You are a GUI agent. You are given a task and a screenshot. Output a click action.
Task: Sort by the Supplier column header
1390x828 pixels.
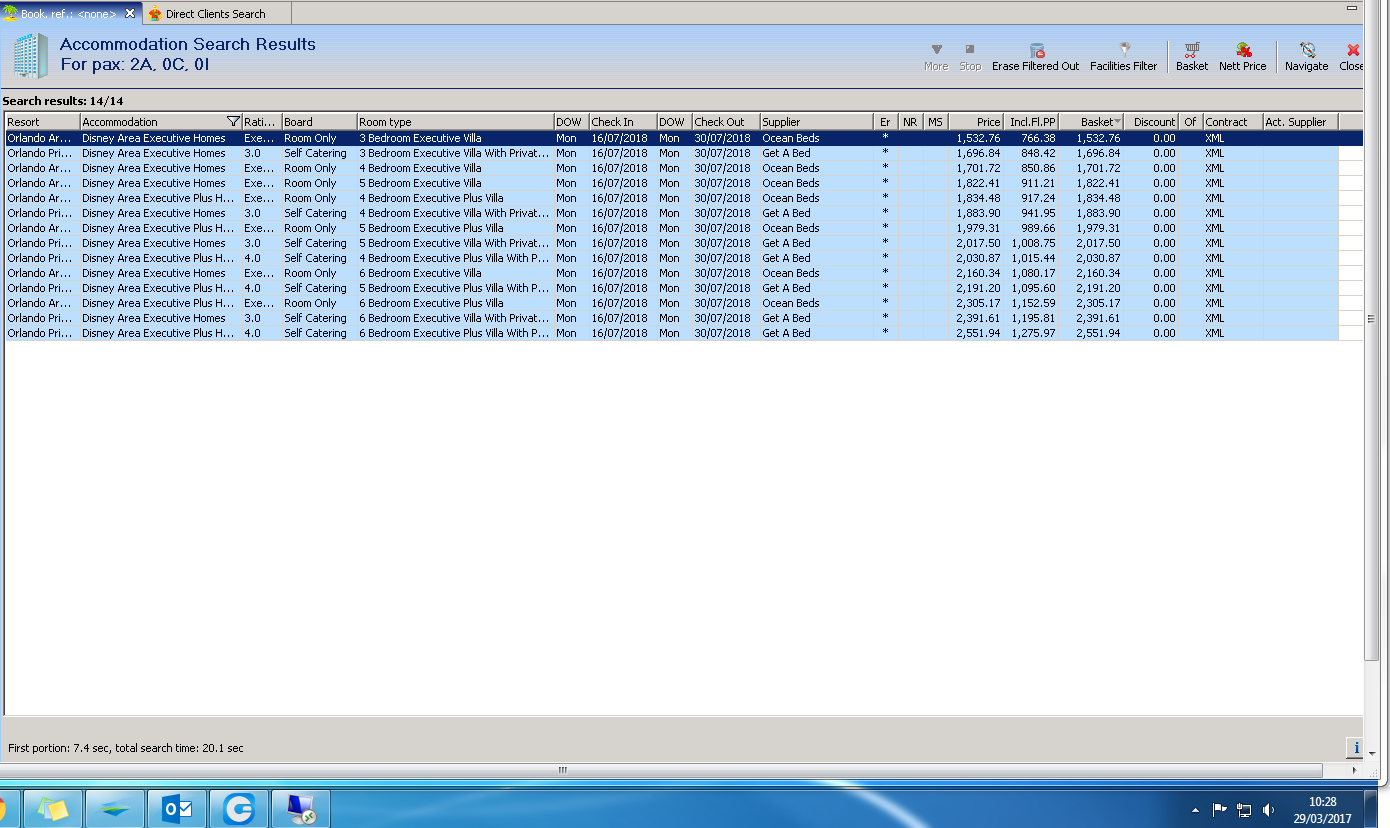pyautogui.click(x=816, y=122)
